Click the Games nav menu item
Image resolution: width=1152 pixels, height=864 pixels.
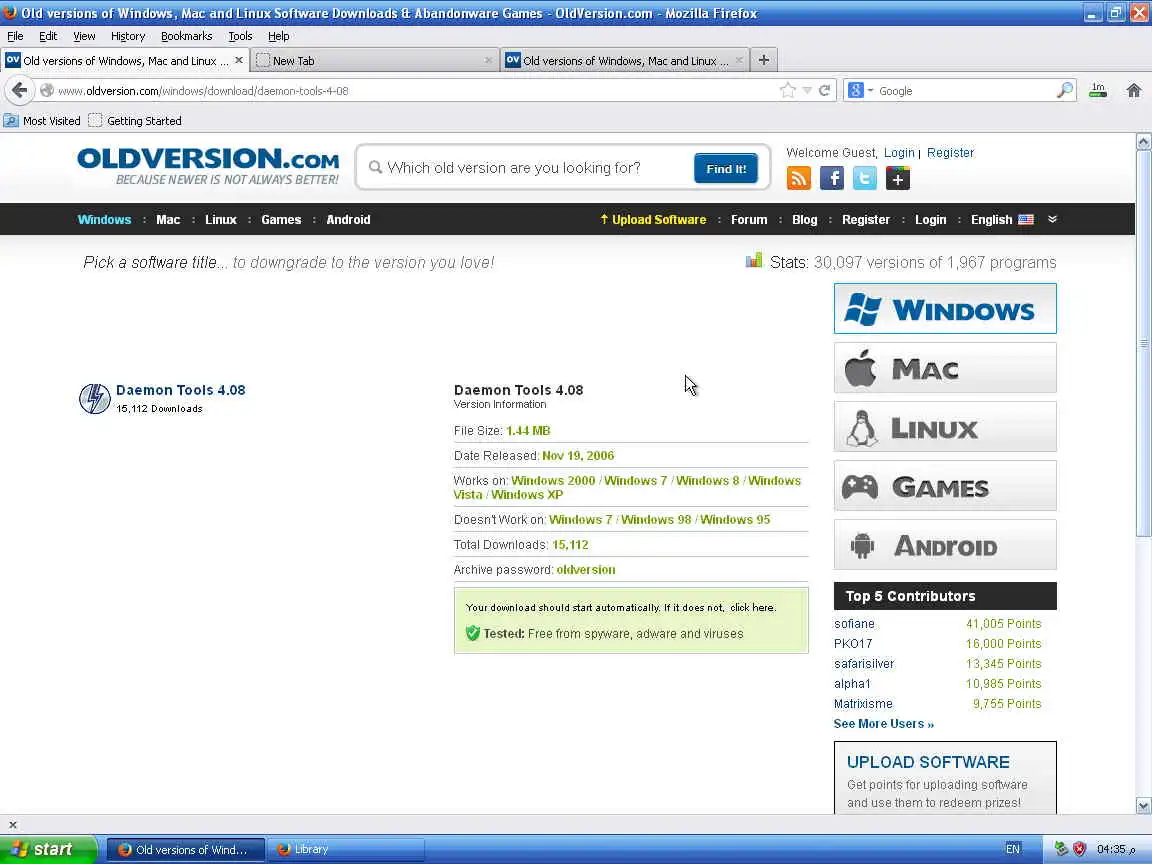pyautogui.click(x=281, y=219)
